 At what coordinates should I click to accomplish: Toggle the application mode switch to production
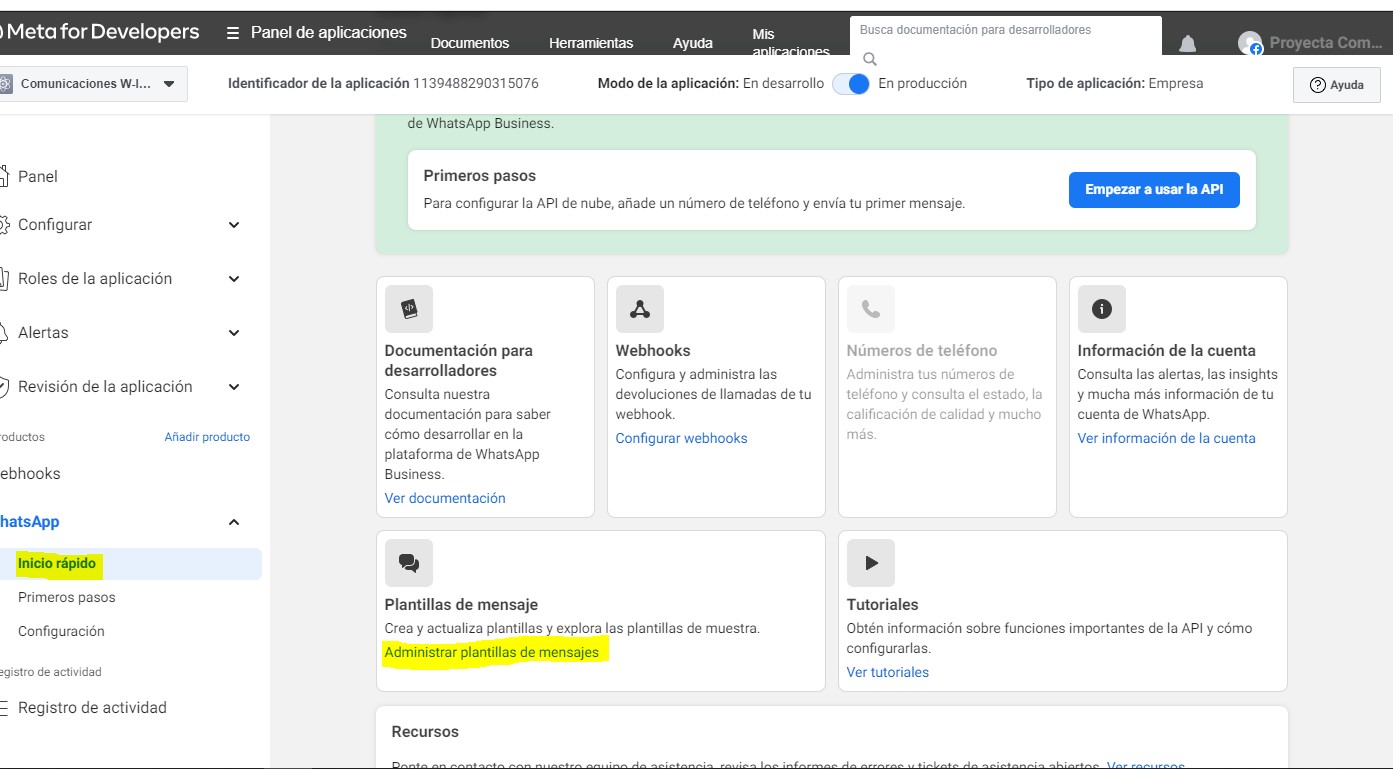coord(851,84)
